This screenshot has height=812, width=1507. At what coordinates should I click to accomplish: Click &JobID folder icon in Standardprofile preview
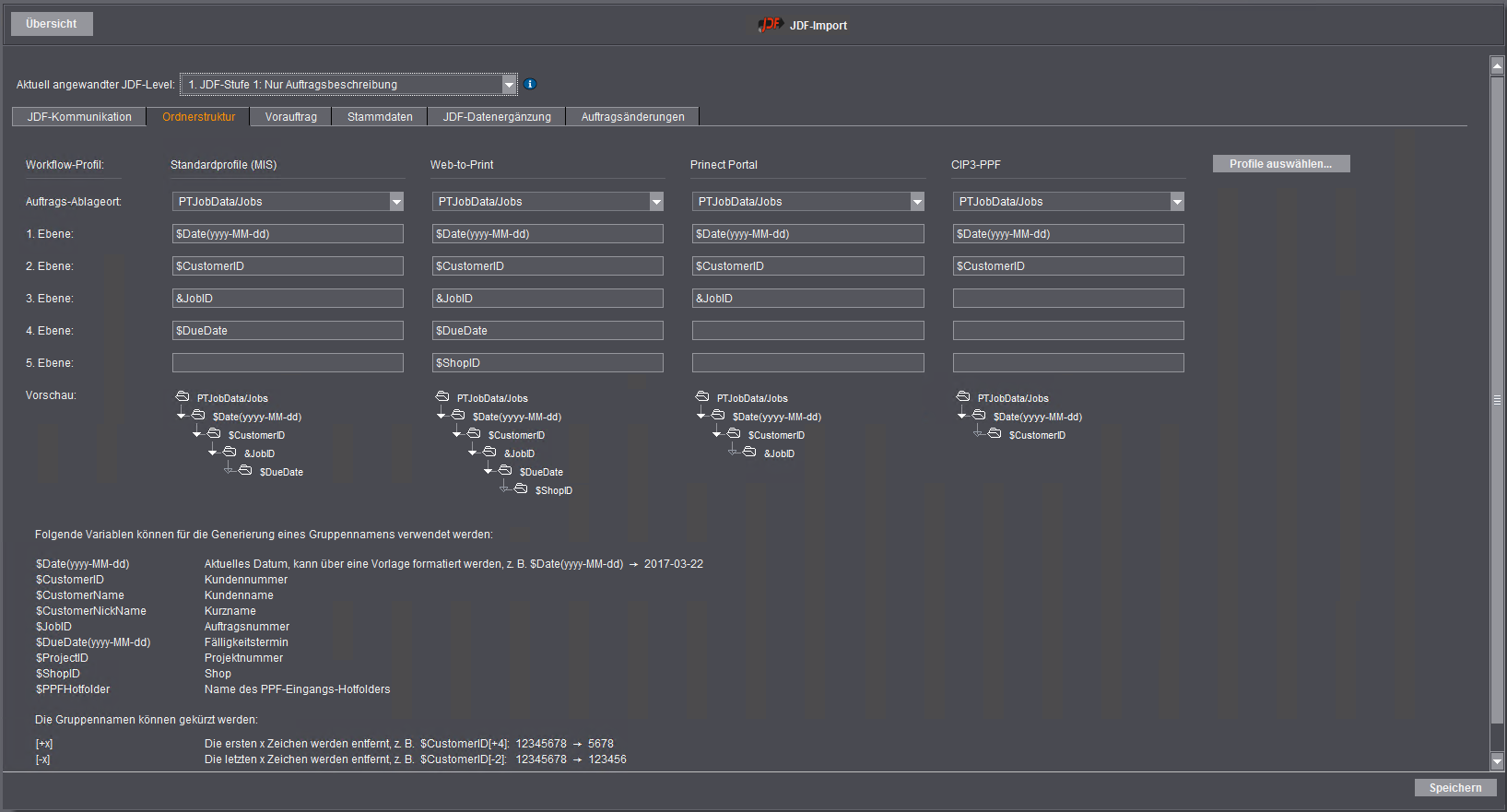coord(230,452)
